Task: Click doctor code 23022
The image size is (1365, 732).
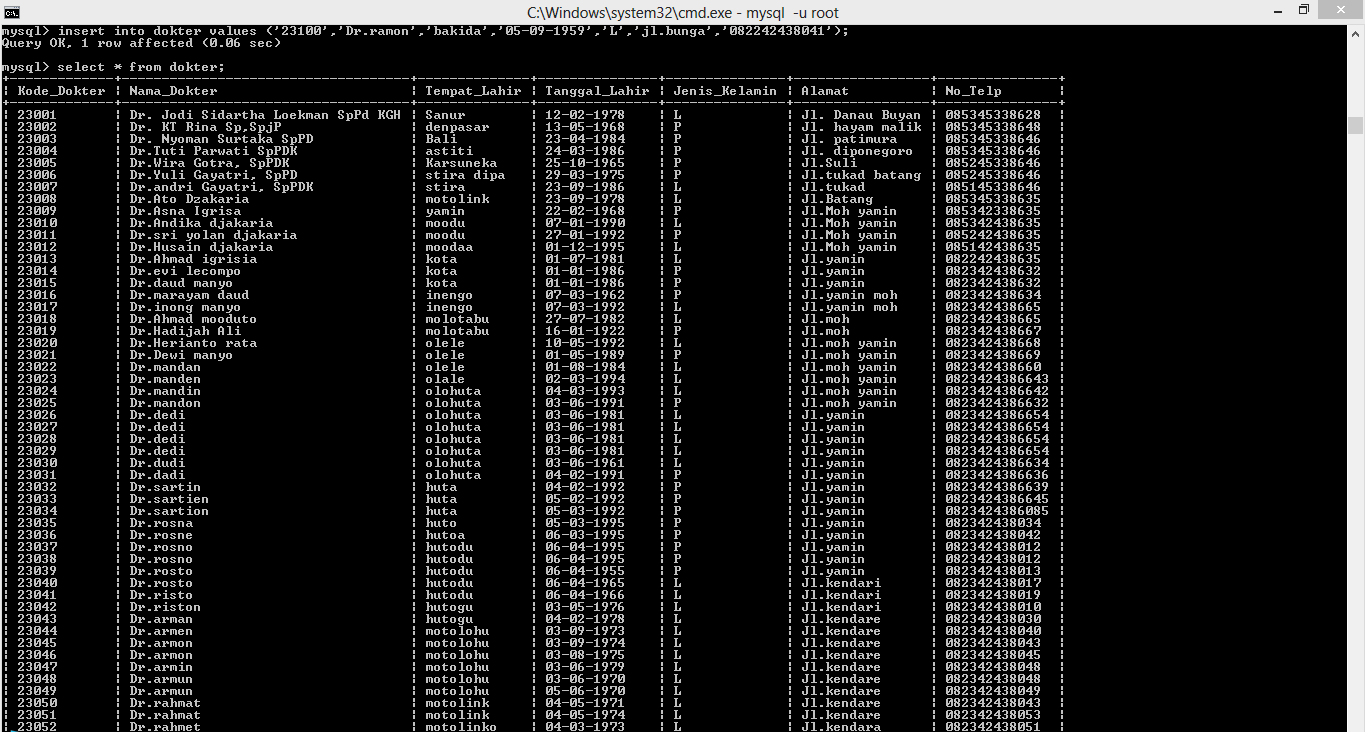Action: [37, 367]
